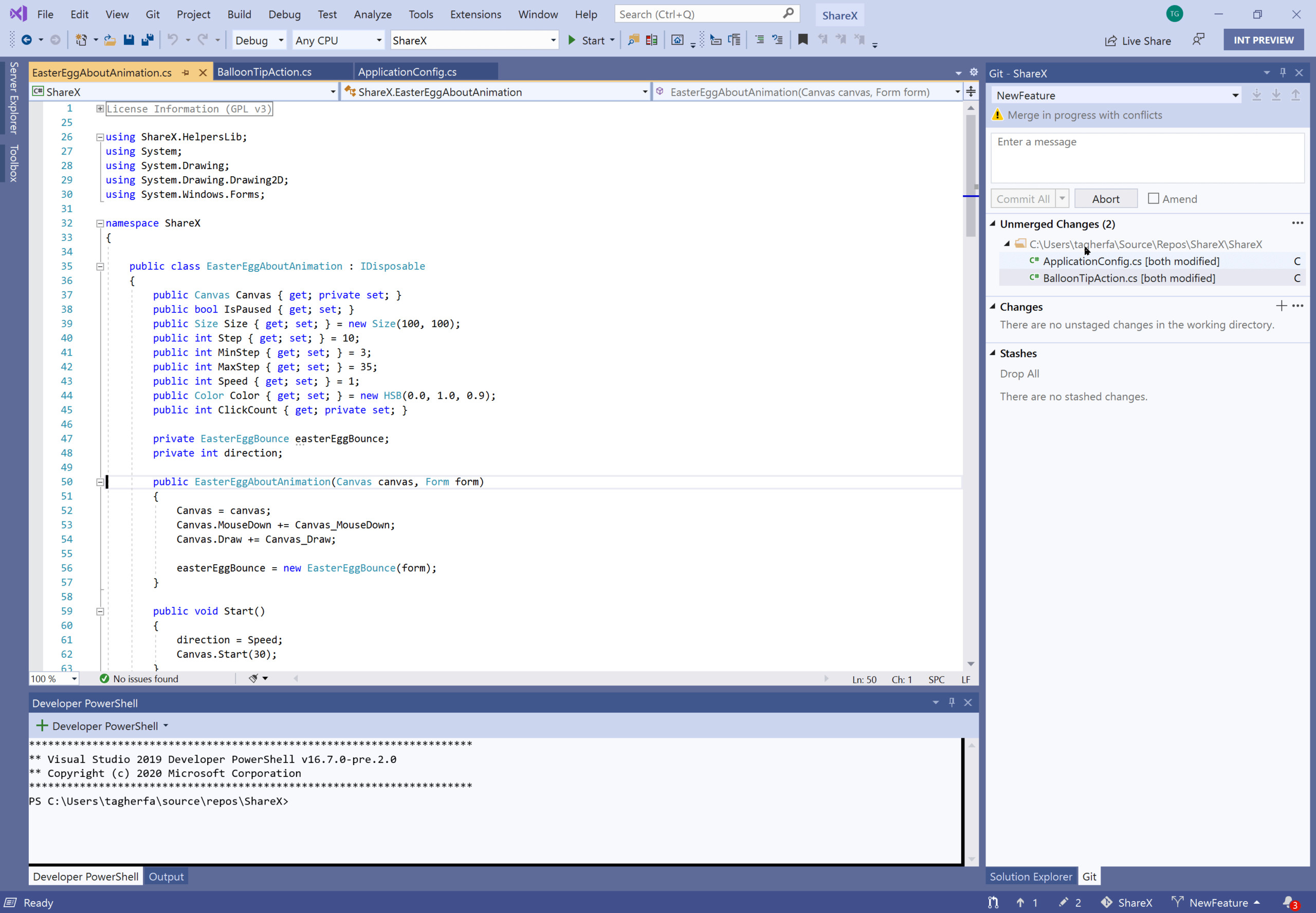This screenshot has width=1316, height=913.
Task: Click the editor split-window icon
Action: (x=971, y=91)
